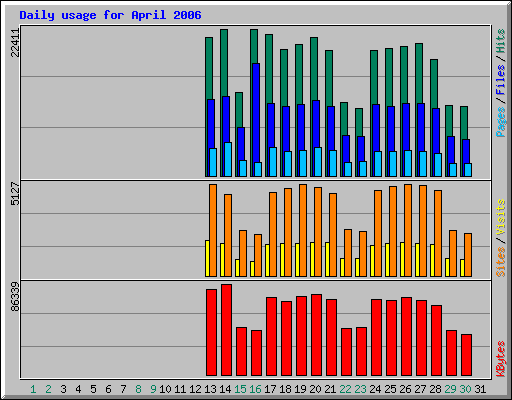The height and width of the screenshot is (400, 512).
Task: Click day label 5 on the x-axis
Action: click(x=93, y=389)
